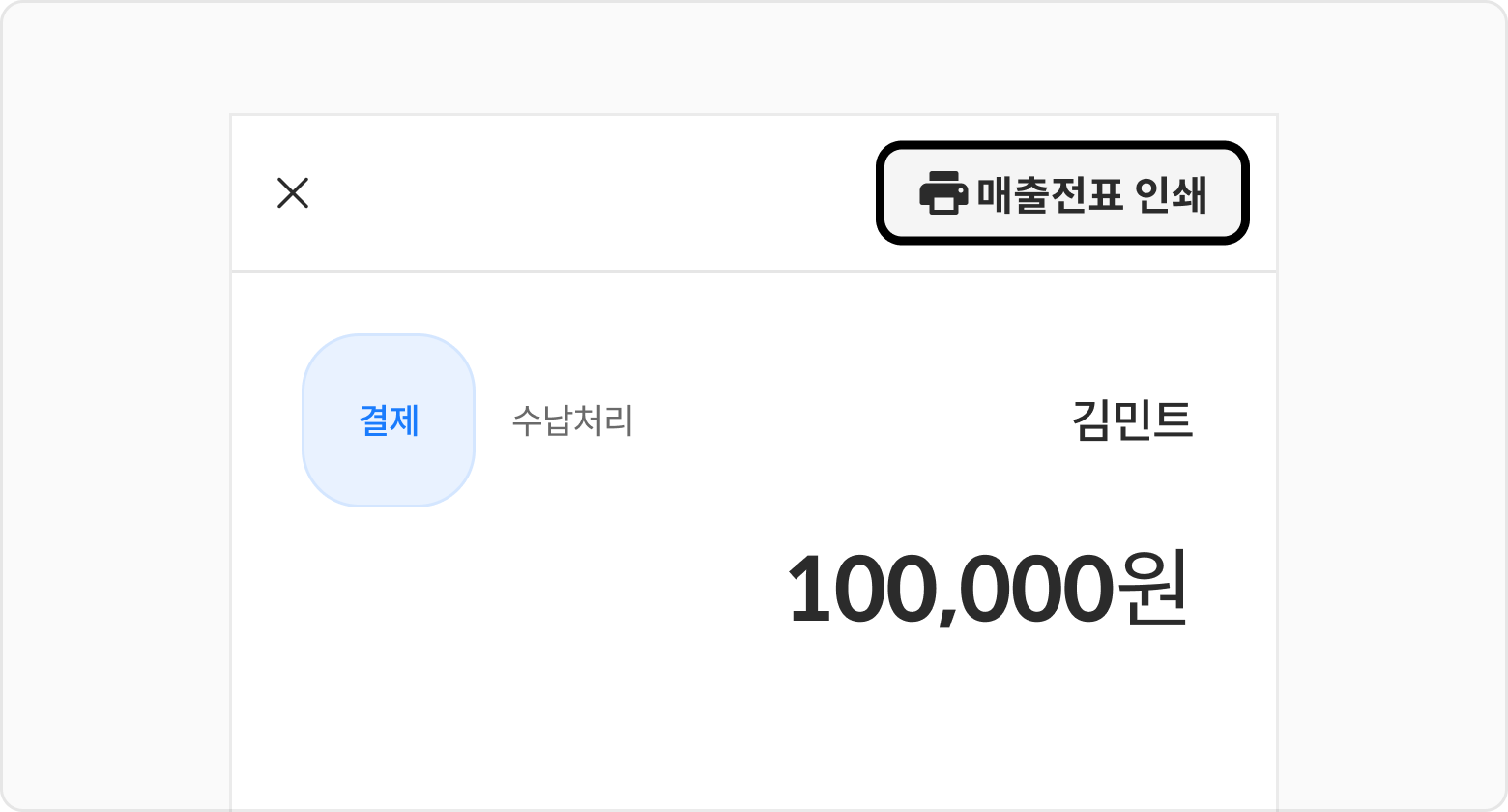Close the payment detail panel with X
Screen dimensions: 1508x812
[x=292, y=193]
